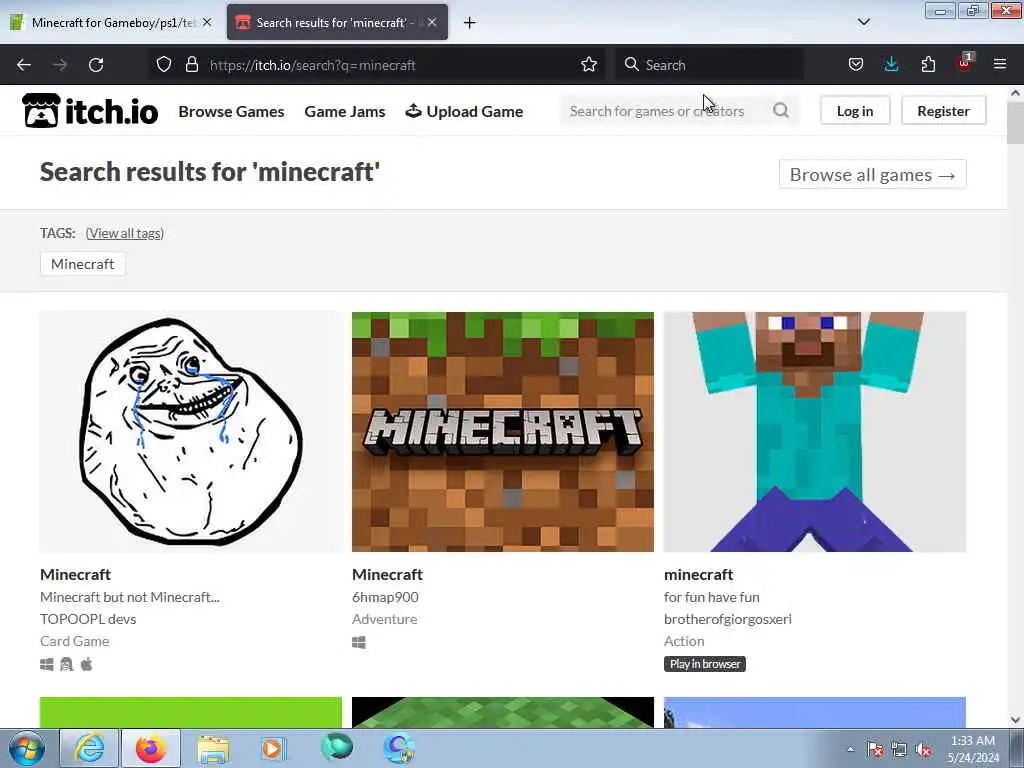Open Browse all games link

pyautogui.click(x=872, y=174)
